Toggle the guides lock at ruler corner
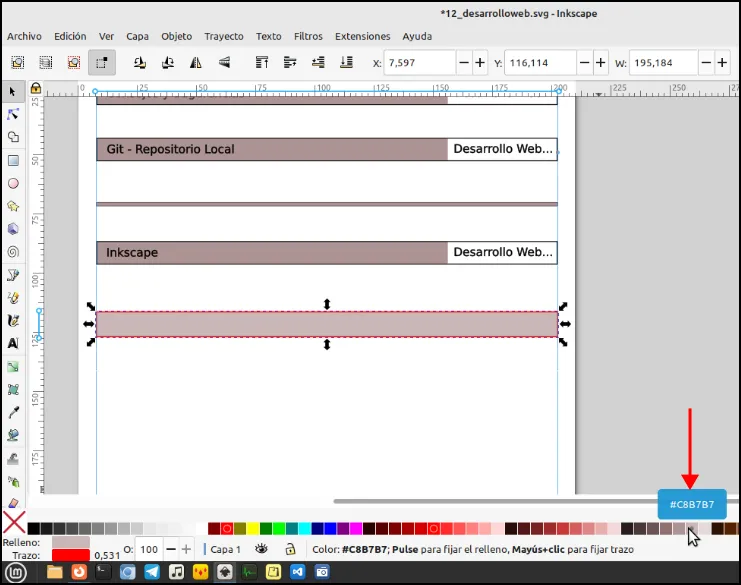Image resolution: width=741 pixels, height=585 pixels. 36,88
